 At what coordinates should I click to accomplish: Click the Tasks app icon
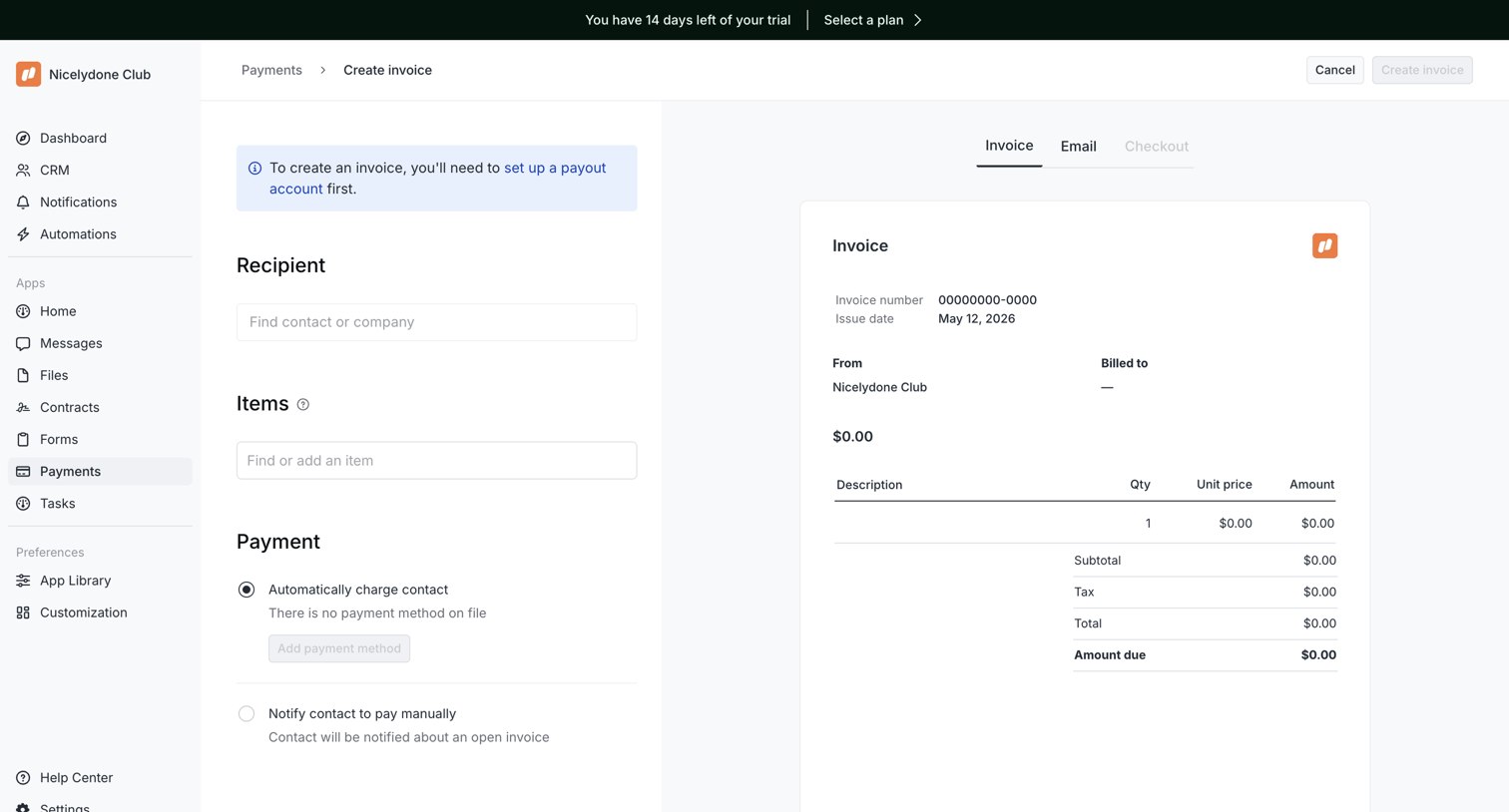click(23, 503)
